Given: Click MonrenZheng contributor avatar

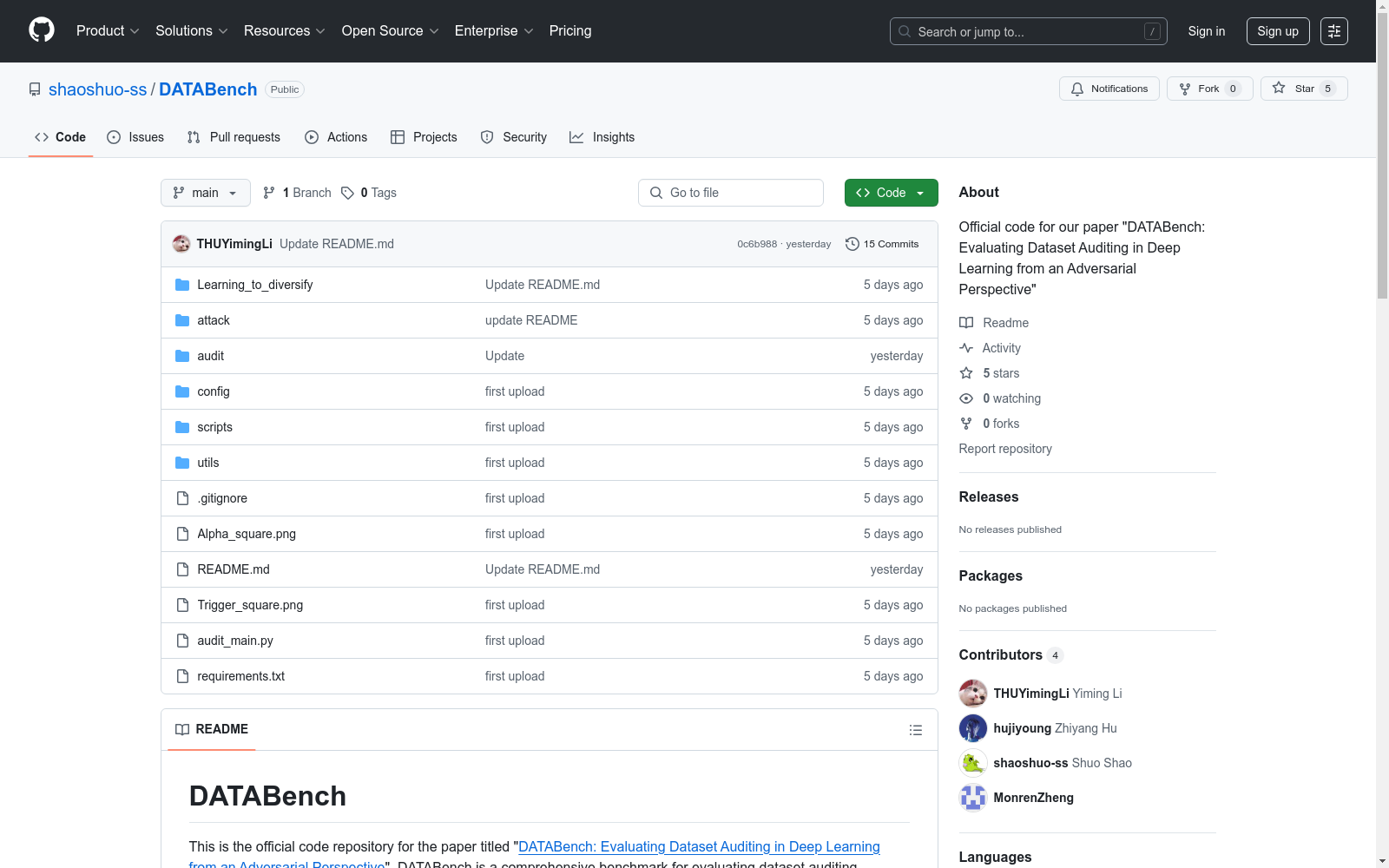Looking at the screenshot, I should pos(973,798).
